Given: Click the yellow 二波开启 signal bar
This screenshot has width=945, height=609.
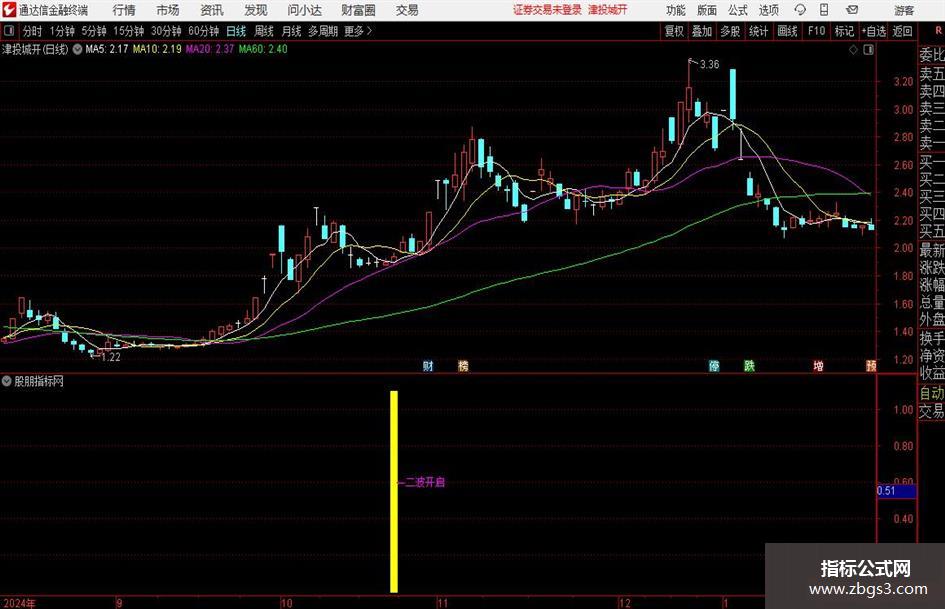Looking at the screenshot, I should (394, 491).
